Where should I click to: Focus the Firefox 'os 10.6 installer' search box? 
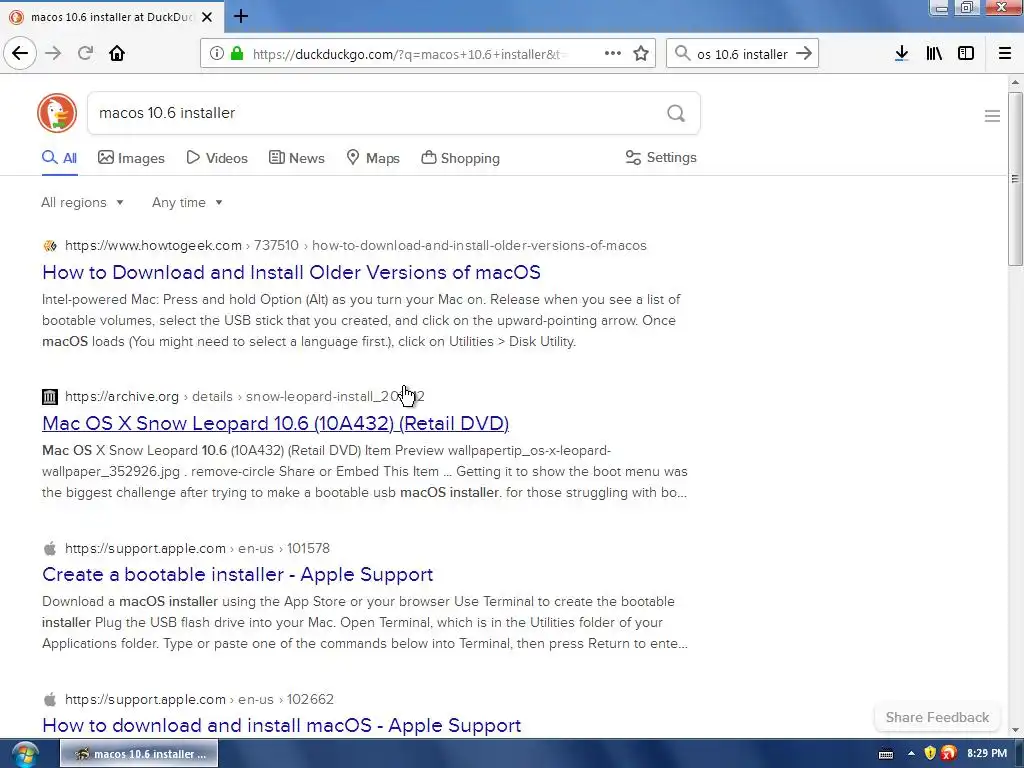click(x=742, y=54)
